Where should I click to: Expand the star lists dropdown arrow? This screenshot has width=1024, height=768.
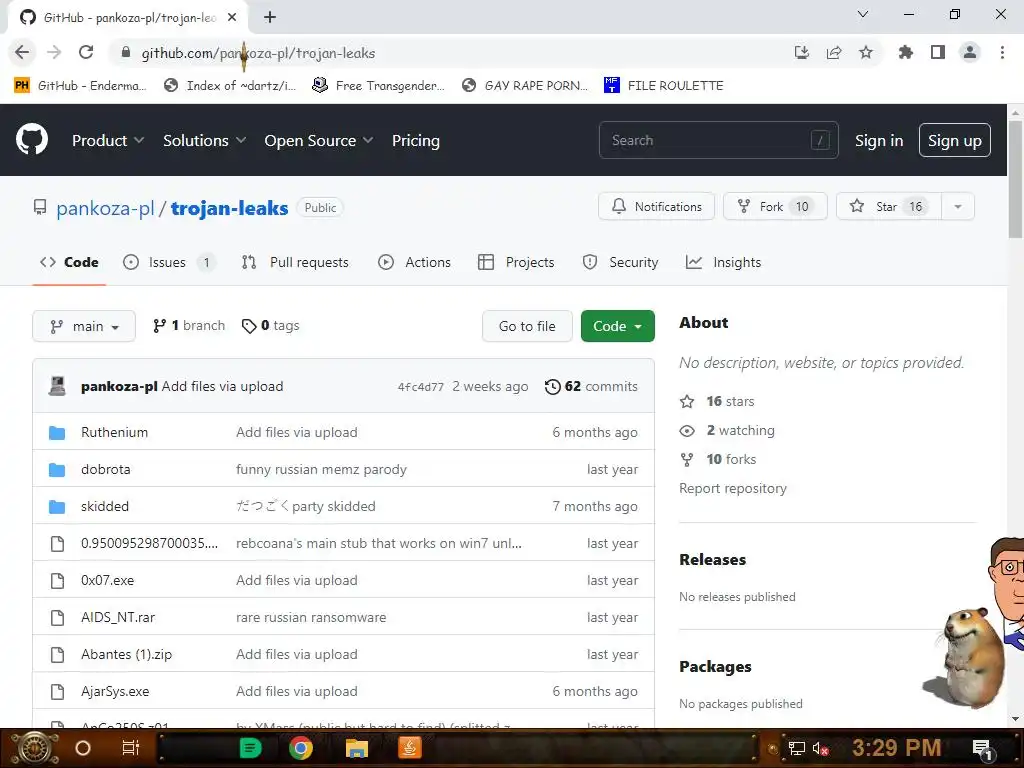(957, 206)
